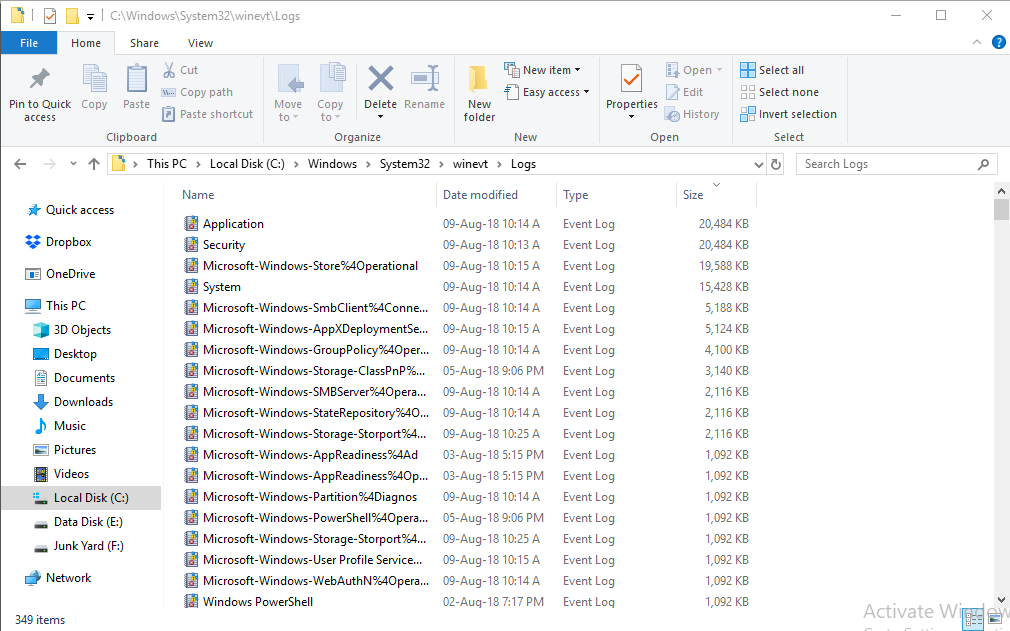This screenshot has height=631, width=1010.
Task: Click the Copy icon in the ribbon
Action: coord(95,91)
